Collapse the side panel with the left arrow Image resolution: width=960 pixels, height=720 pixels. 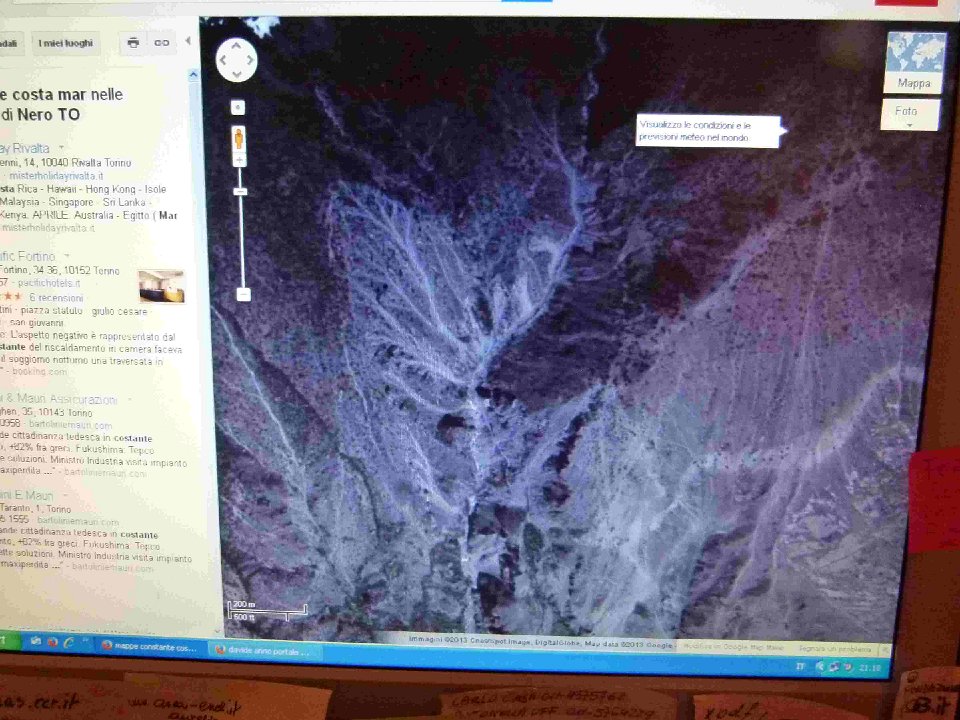coord(188,41)
